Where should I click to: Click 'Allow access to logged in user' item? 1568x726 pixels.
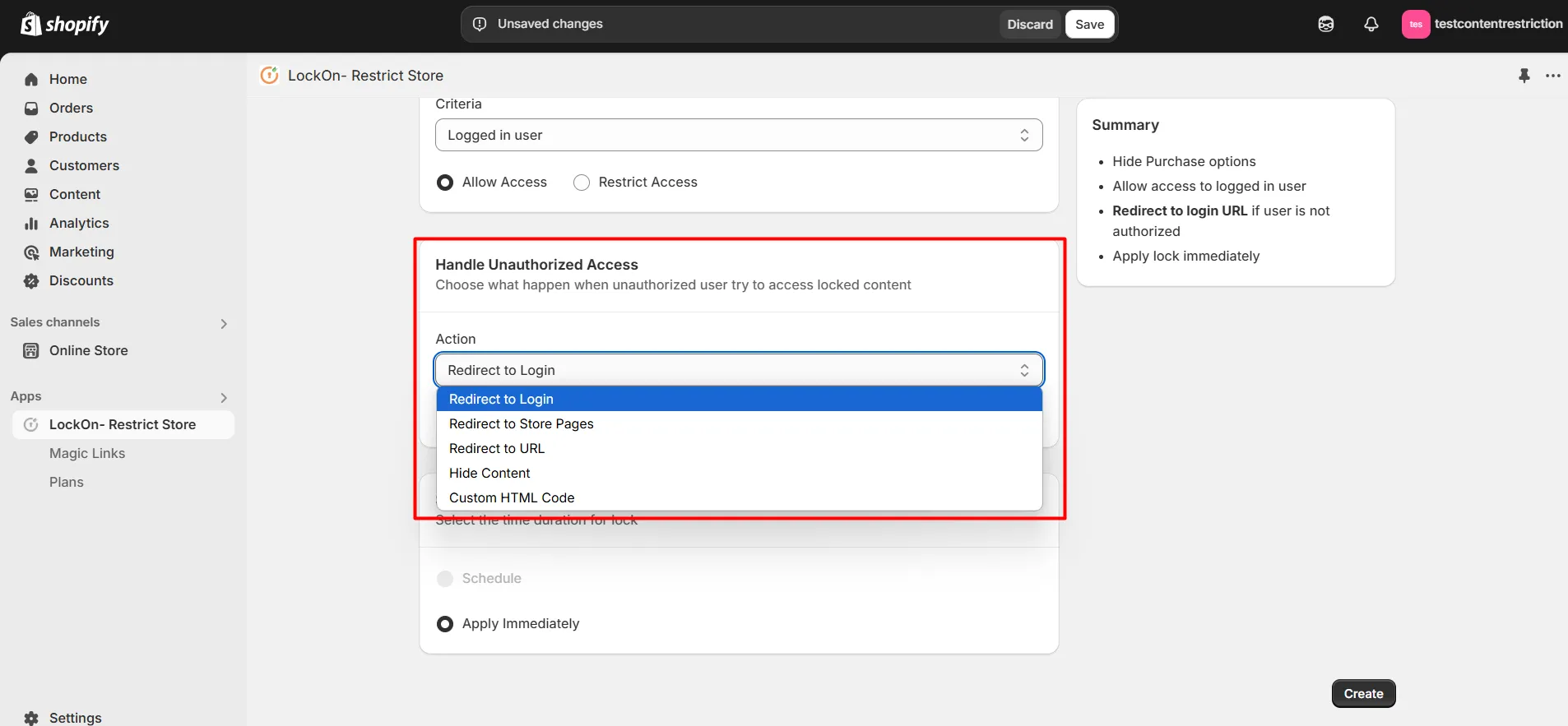[x=1209, y=186]
